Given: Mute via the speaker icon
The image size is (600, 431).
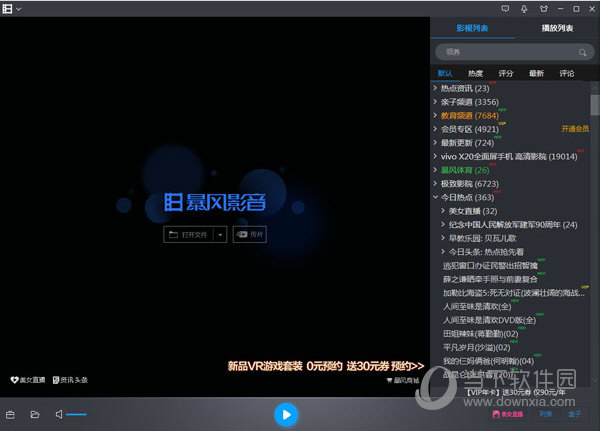Looking at the screenshot, I should point(59,414).
